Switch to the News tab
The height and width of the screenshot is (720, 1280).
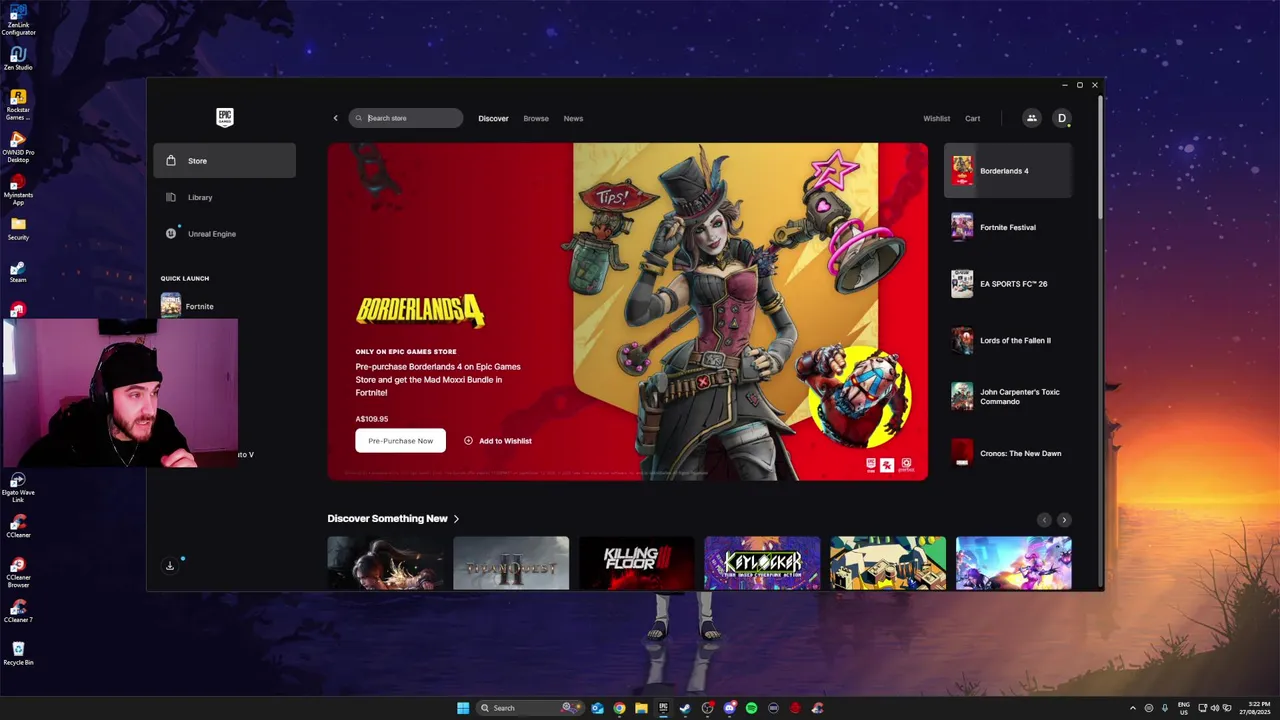pyautogui.click(x=573, y=118)
